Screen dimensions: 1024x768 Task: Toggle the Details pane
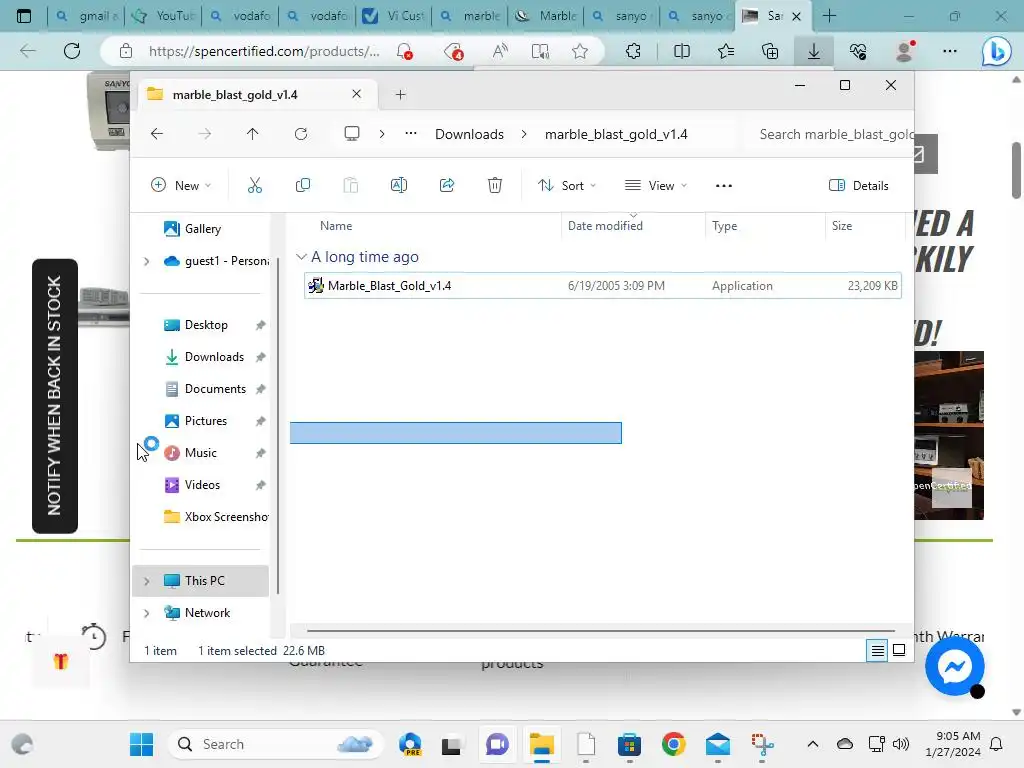pos(858,185)
